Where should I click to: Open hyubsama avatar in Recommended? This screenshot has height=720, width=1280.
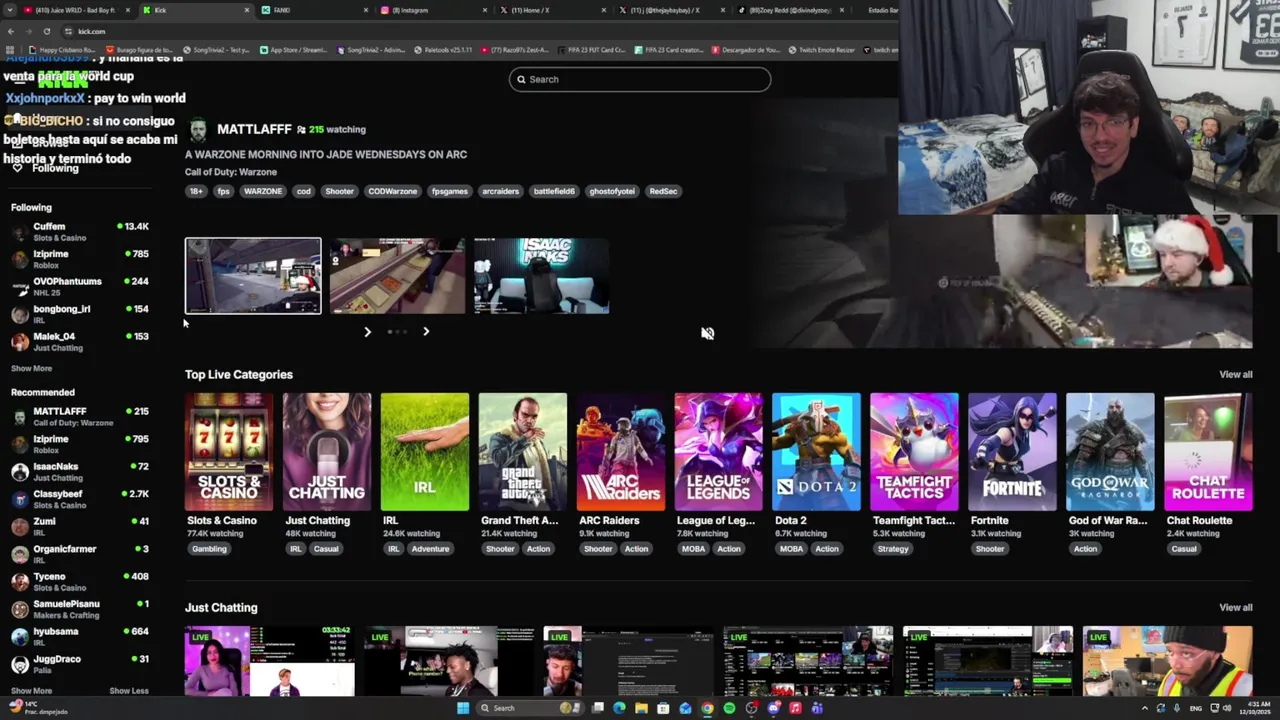coord(19,637)
